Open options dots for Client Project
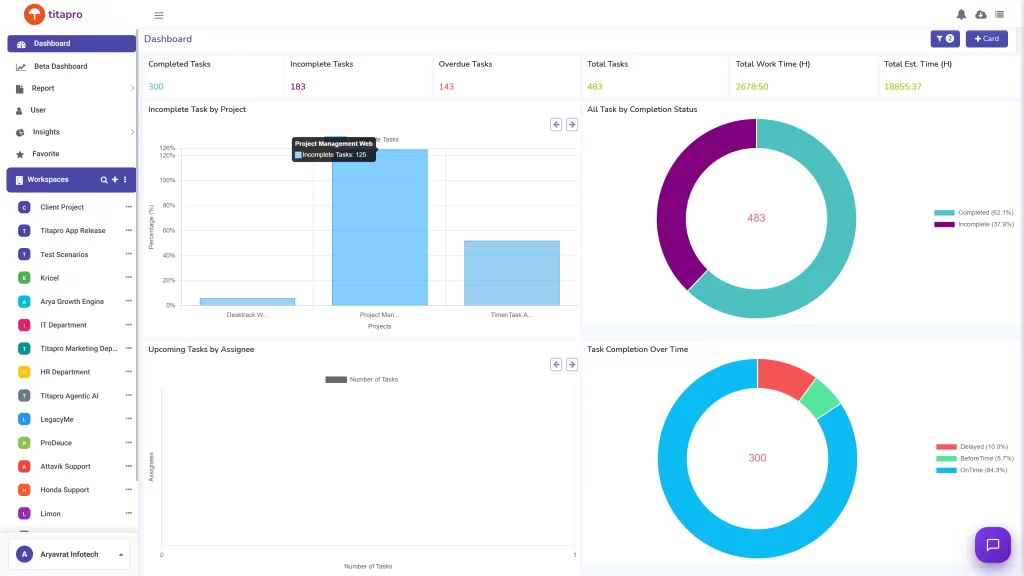1024x576 pixels. coord(129,207)
